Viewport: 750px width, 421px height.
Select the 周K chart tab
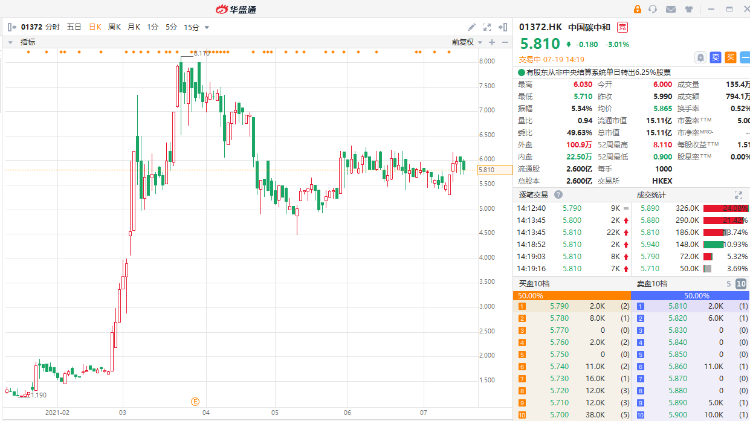114,27
